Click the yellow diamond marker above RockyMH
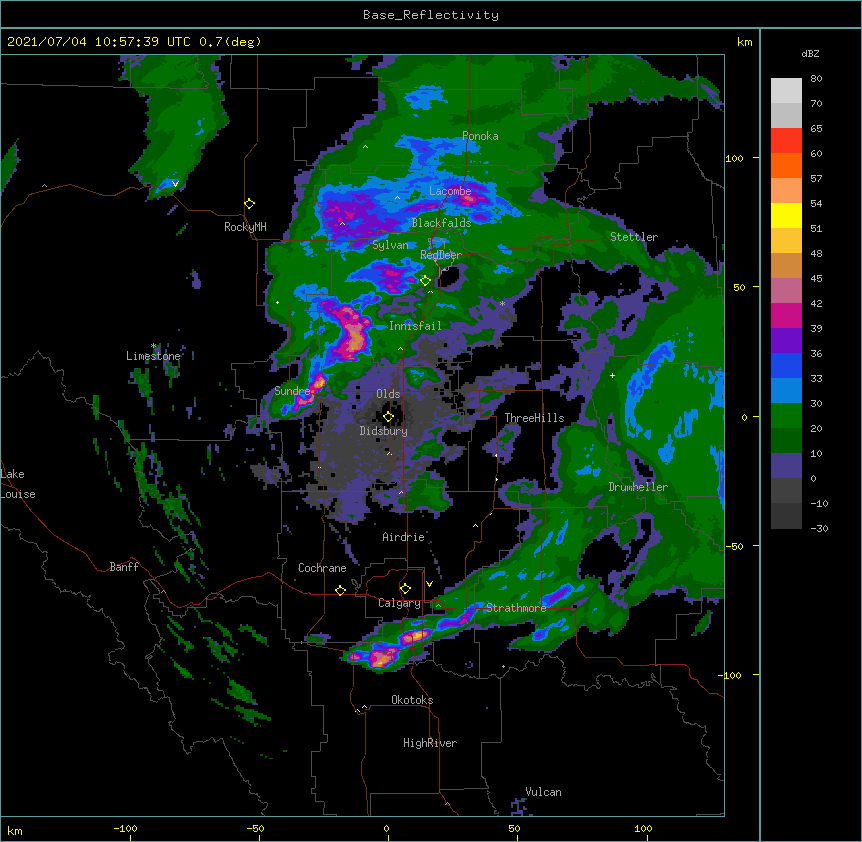This screenshot has height=842, width=862. [250, 204]
